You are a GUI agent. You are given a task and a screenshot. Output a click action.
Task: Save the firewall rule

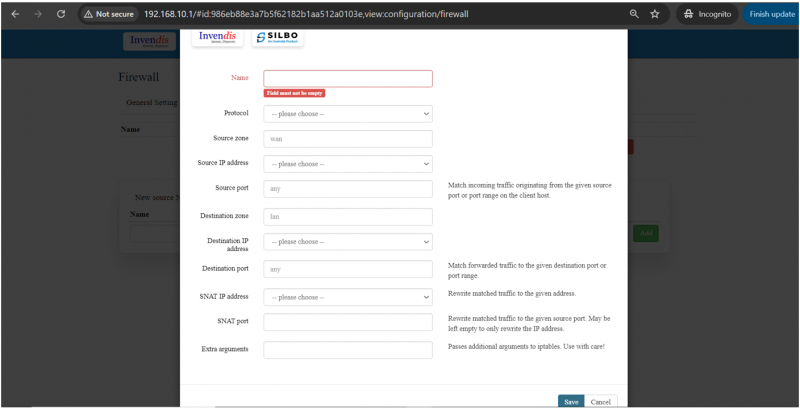tap(570, 401)
